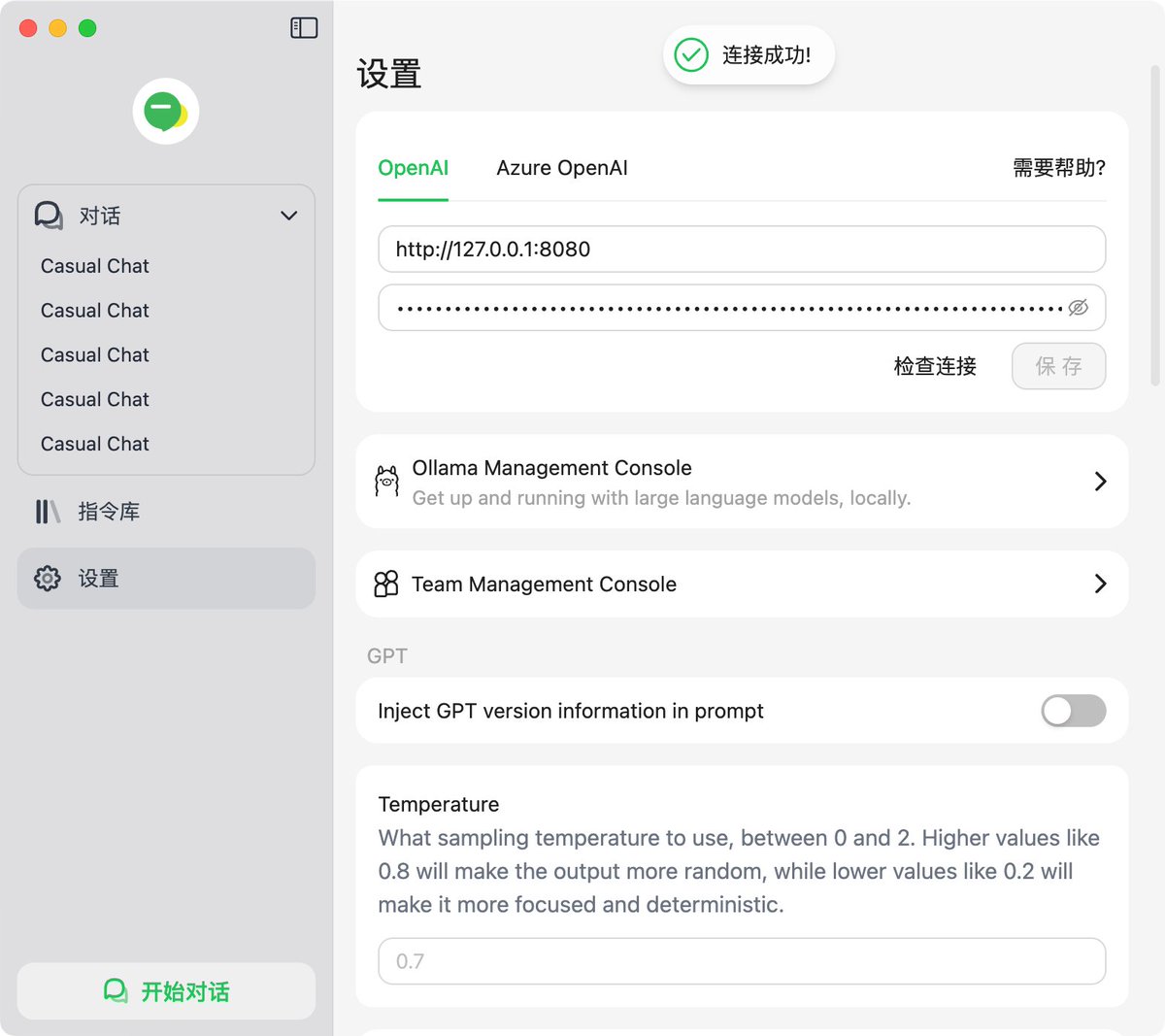This screenshot has height=1036, width=1165.
Task: Click the Temperature heading text
Action: coord(439,804)
